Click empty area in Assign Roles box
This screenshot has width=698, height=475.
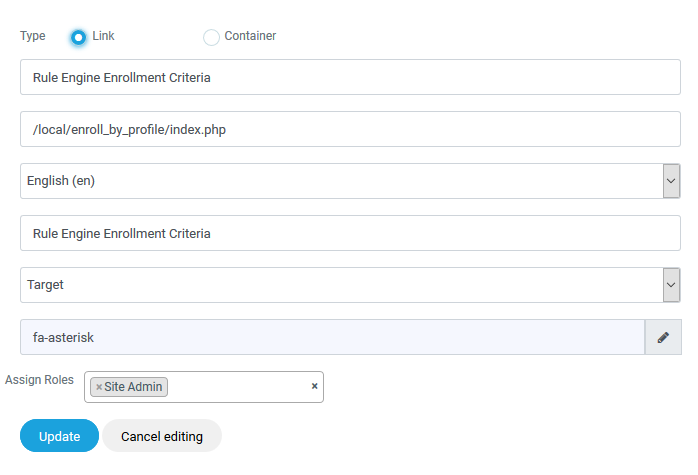coord(238,387)
